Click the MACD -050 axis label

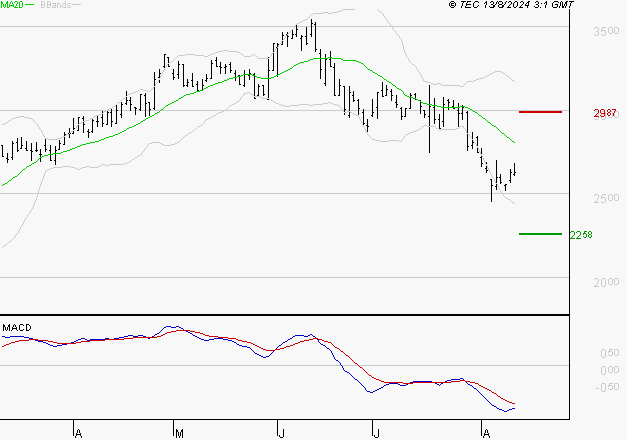[x=607, y=387]
